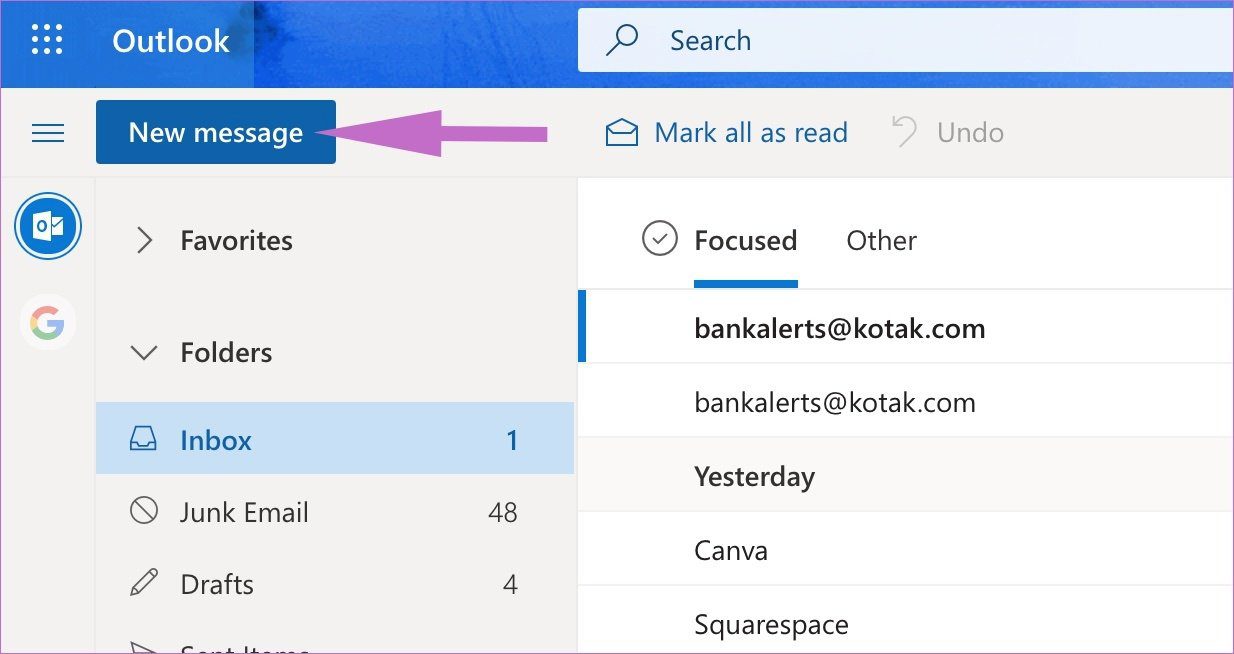
Task: Open the Squarespace email
Action: tap(906, 621)
